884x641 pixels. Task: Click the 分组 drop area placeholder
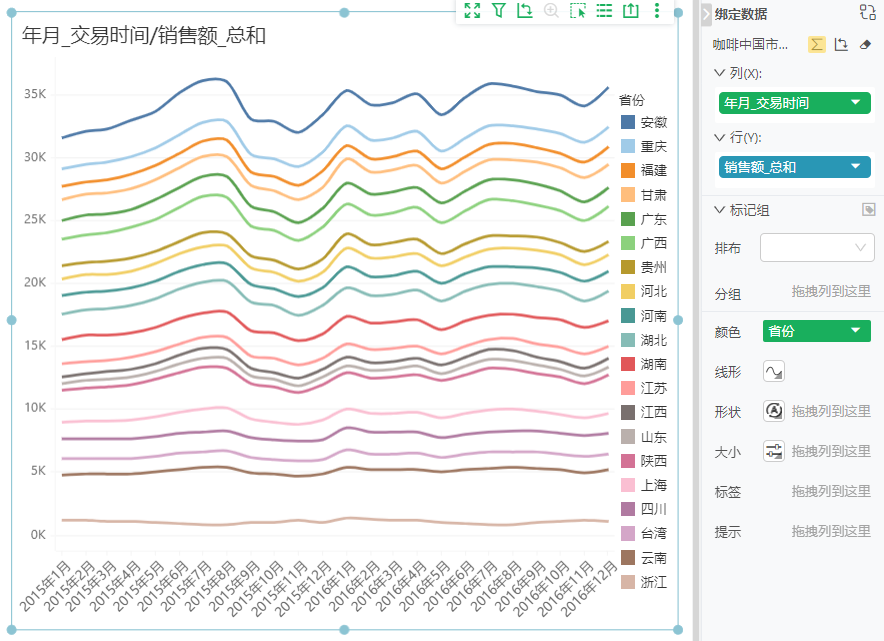[831, 291]
